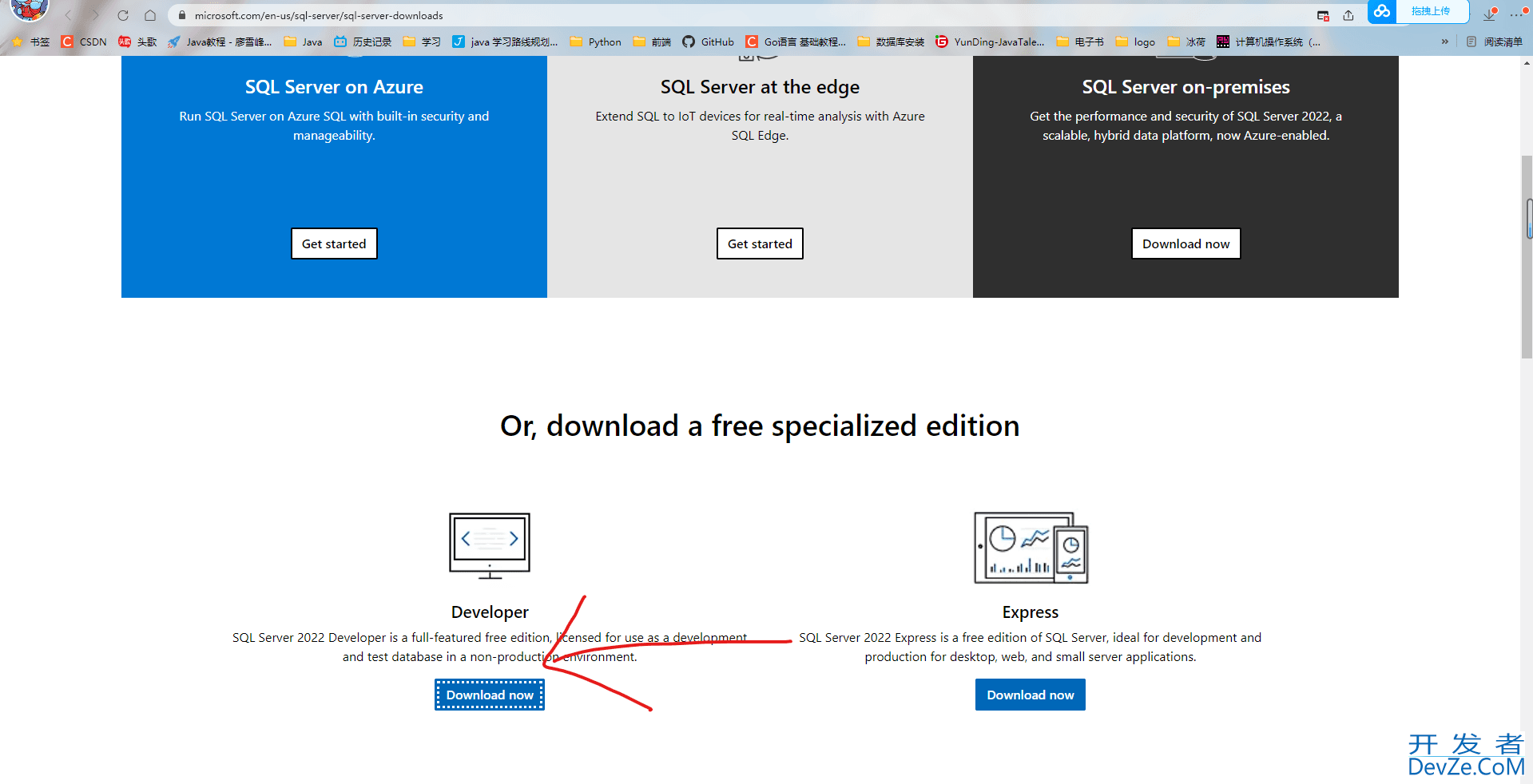Open the YunDing-JavaTale bookmark
The height and width of the screenshot is (784, 1533).
point(990,42)
